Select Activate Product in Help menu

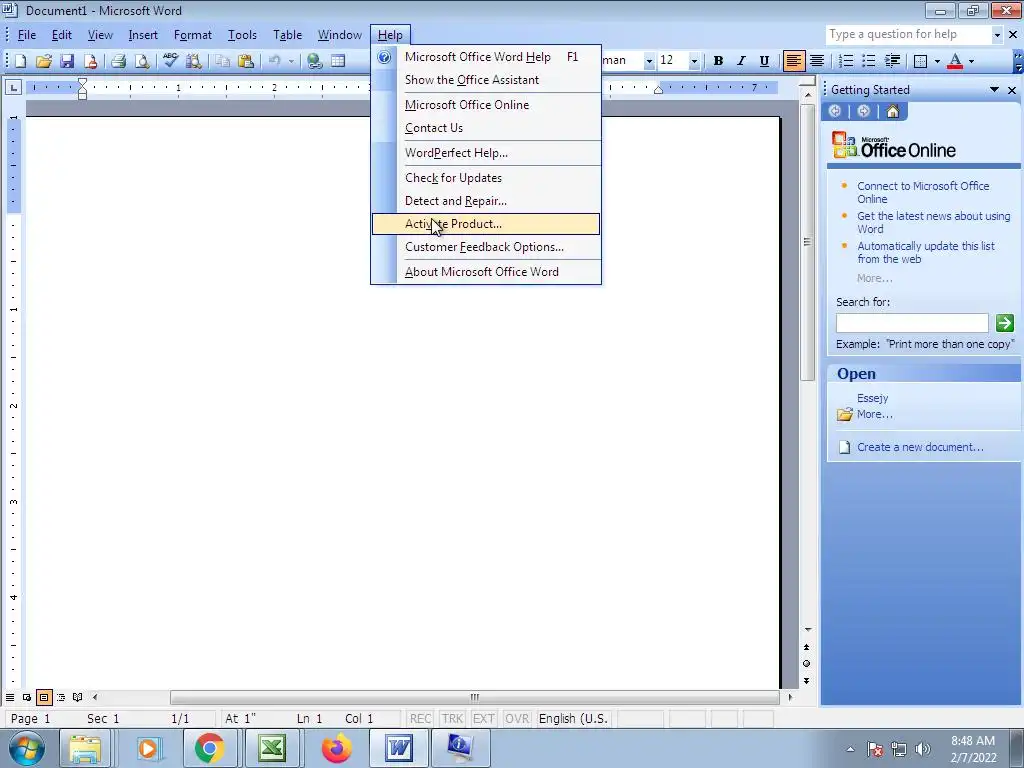click(x=485, y=224)
